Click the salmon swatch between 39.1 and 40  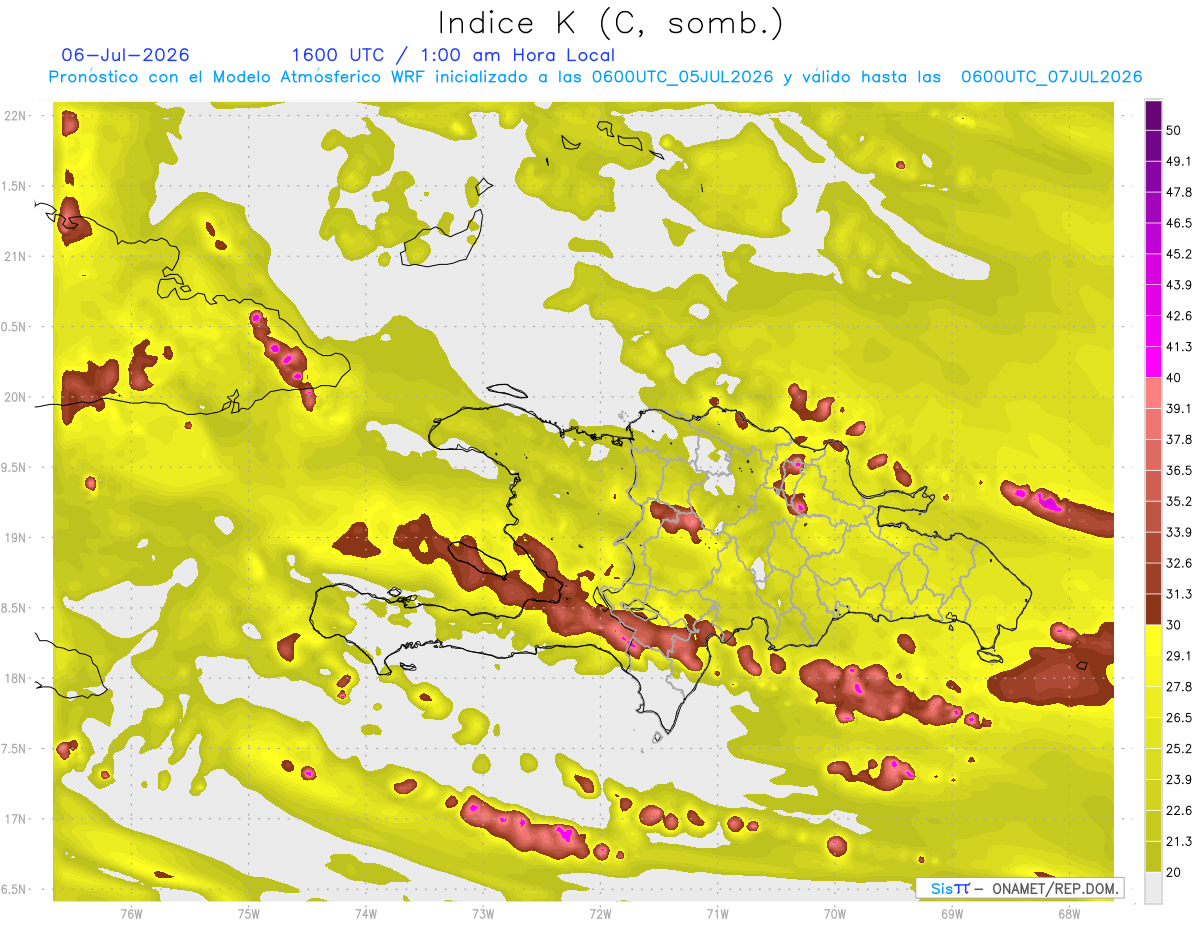click(x=1153, y=393)
